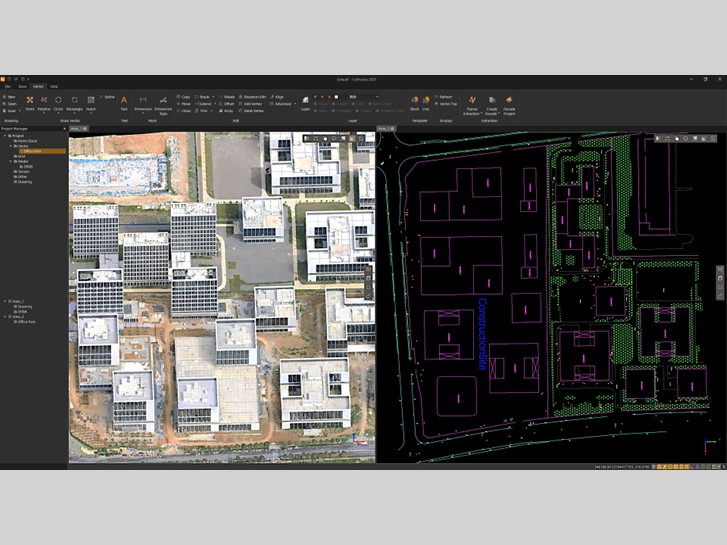The height and width of the screenshot is (545, 727).
Task: Select OSGB item under Model
Action: 28,167
